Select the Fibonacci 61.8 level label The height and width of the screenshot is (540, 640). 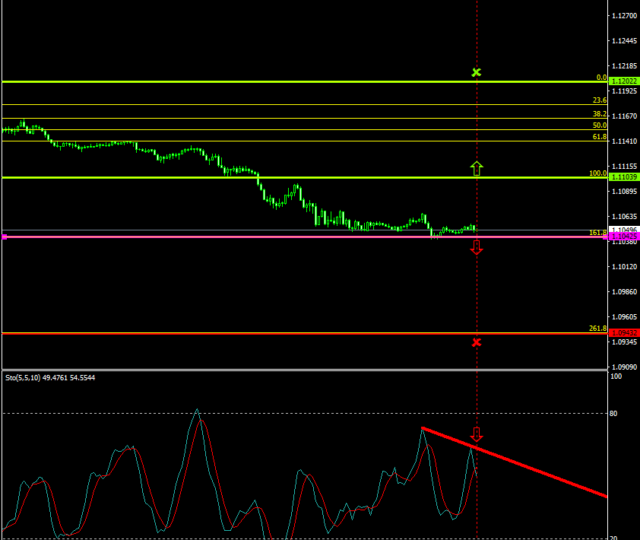(x=599, y=136)
